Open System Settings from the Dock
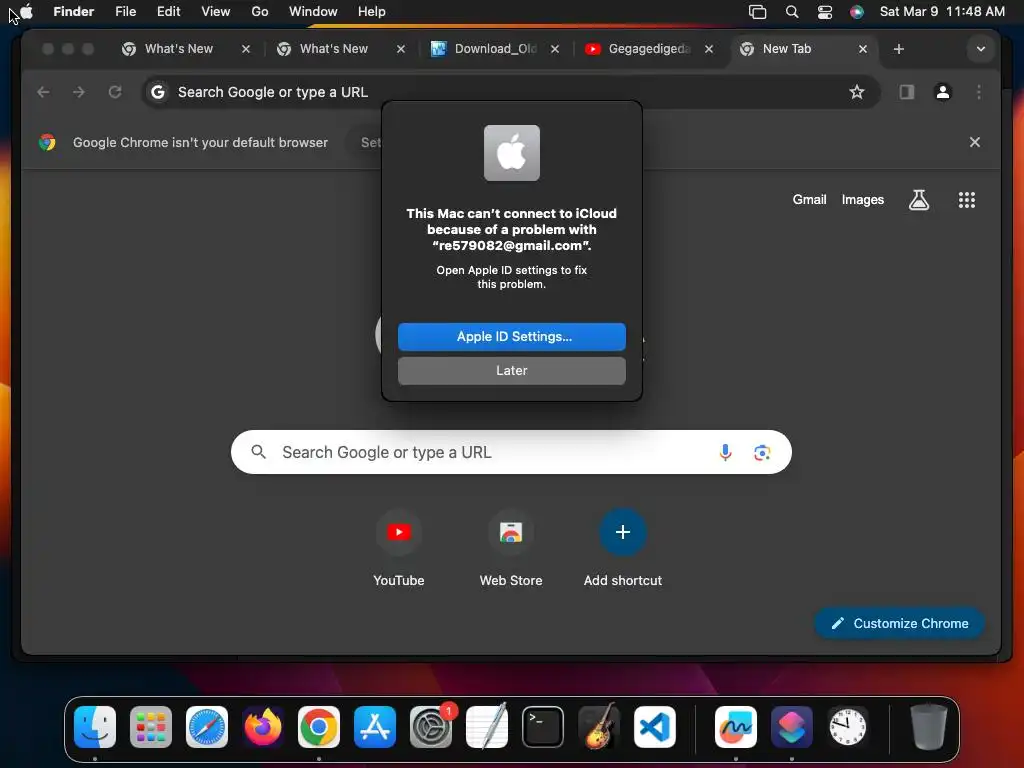Image resolution: width=1024 pixels, height=768 pixels. 431,727
